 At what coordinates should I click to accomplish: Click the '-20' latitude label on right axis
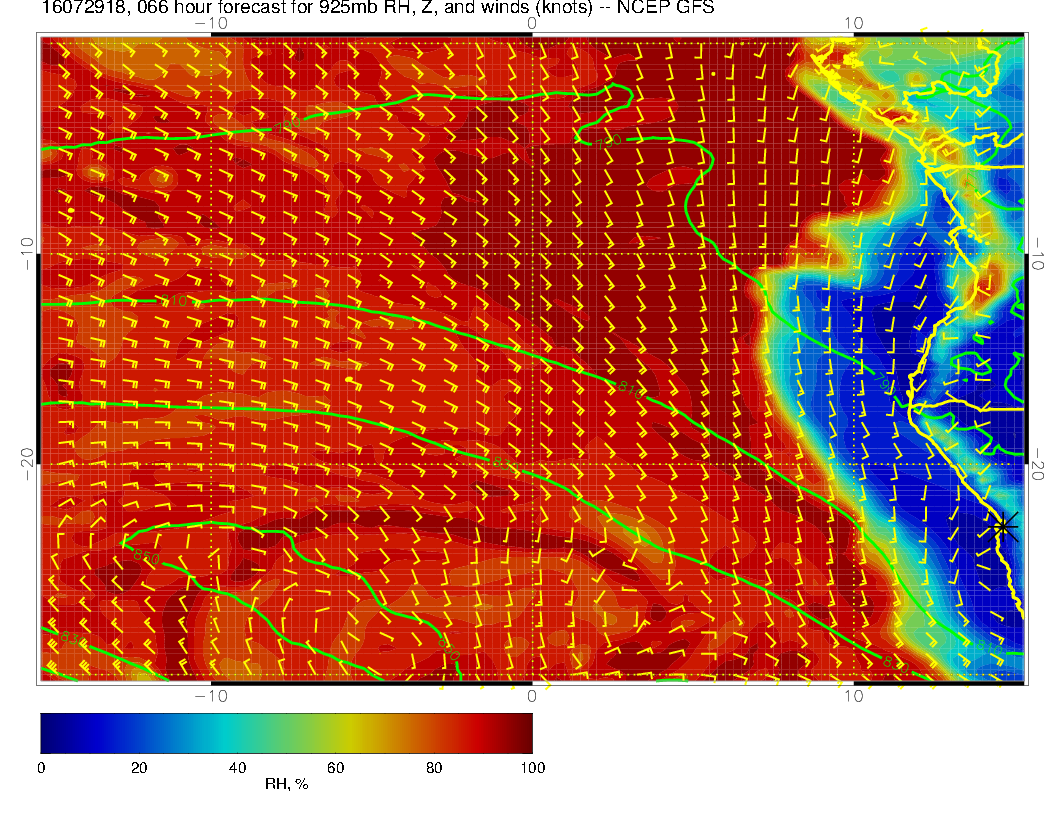tap(1038, 464)
